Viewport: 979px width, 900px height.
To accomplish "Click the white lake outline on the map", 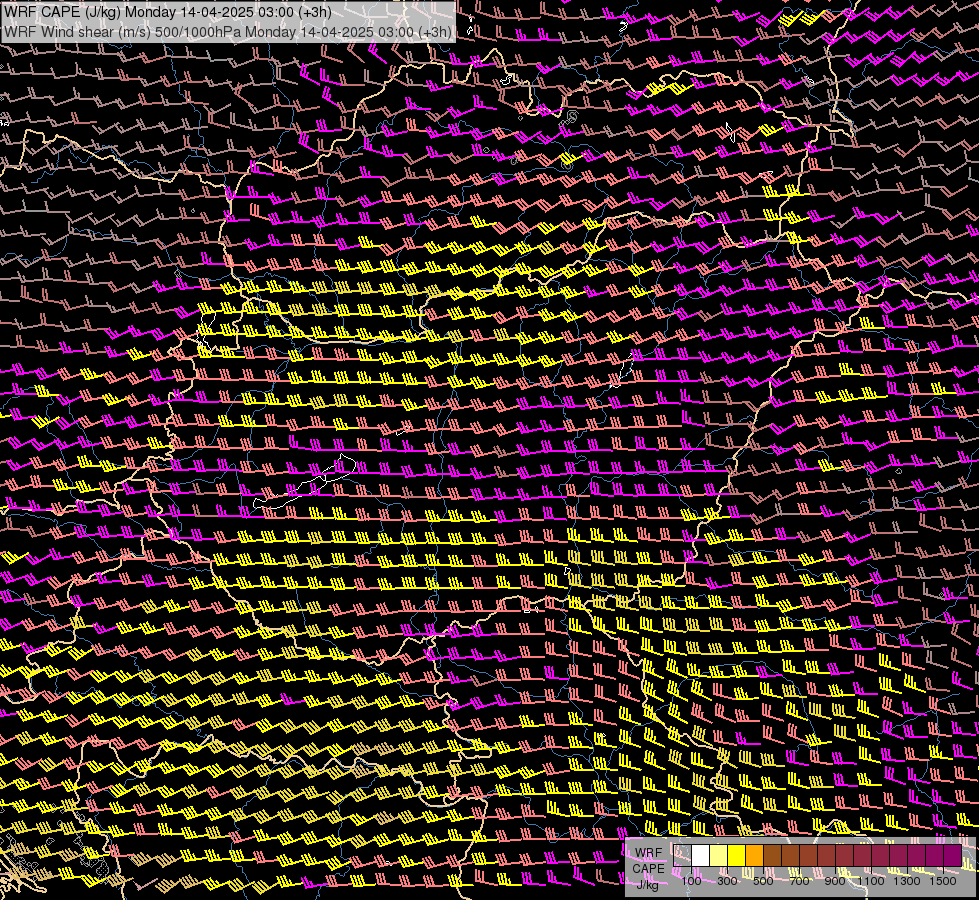I will (305, 483).
